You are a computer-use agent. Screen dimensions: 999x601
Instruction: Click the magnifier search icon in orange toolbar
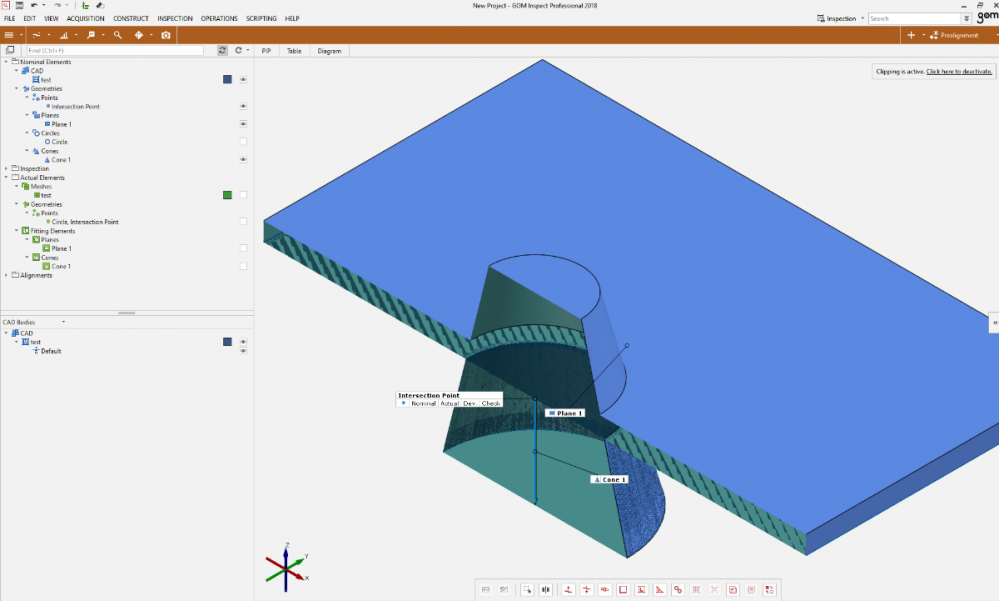118,35
